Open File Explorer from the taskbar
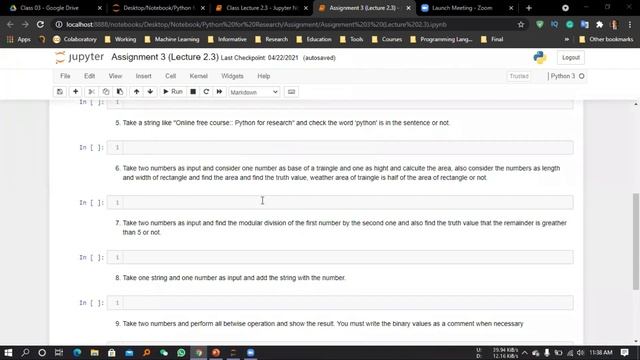The height and width of the screenshot is (360, 640). [94, 353]
